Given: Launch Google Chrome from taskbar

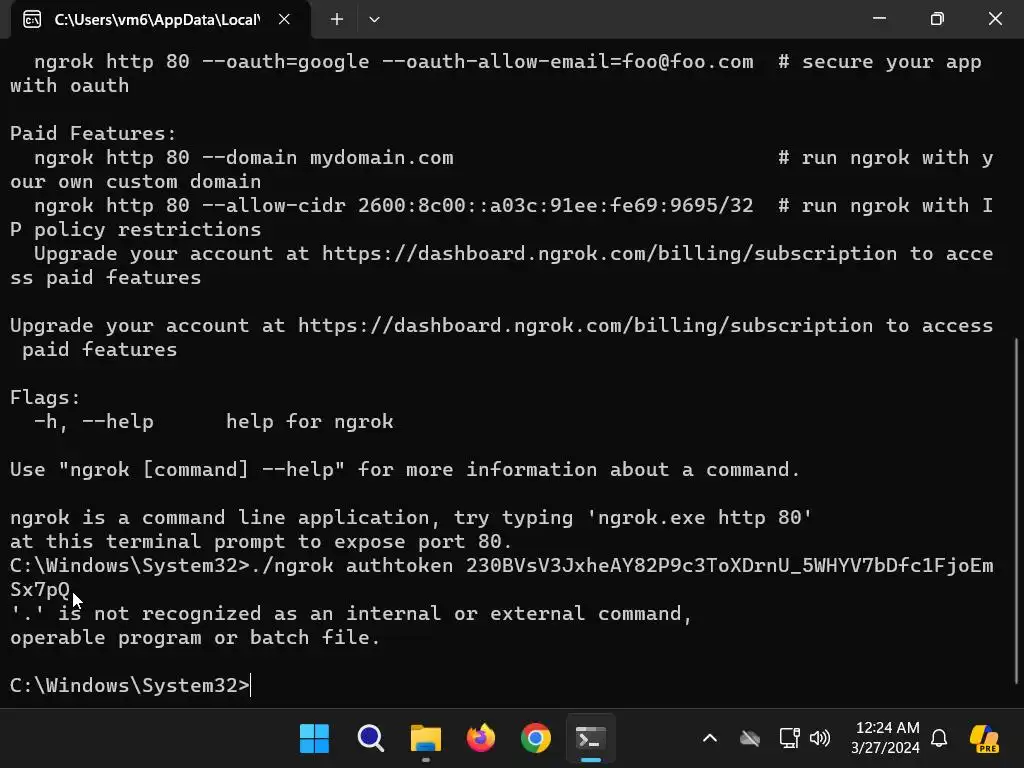Looking at the screenshot, I should coord(536,739).
